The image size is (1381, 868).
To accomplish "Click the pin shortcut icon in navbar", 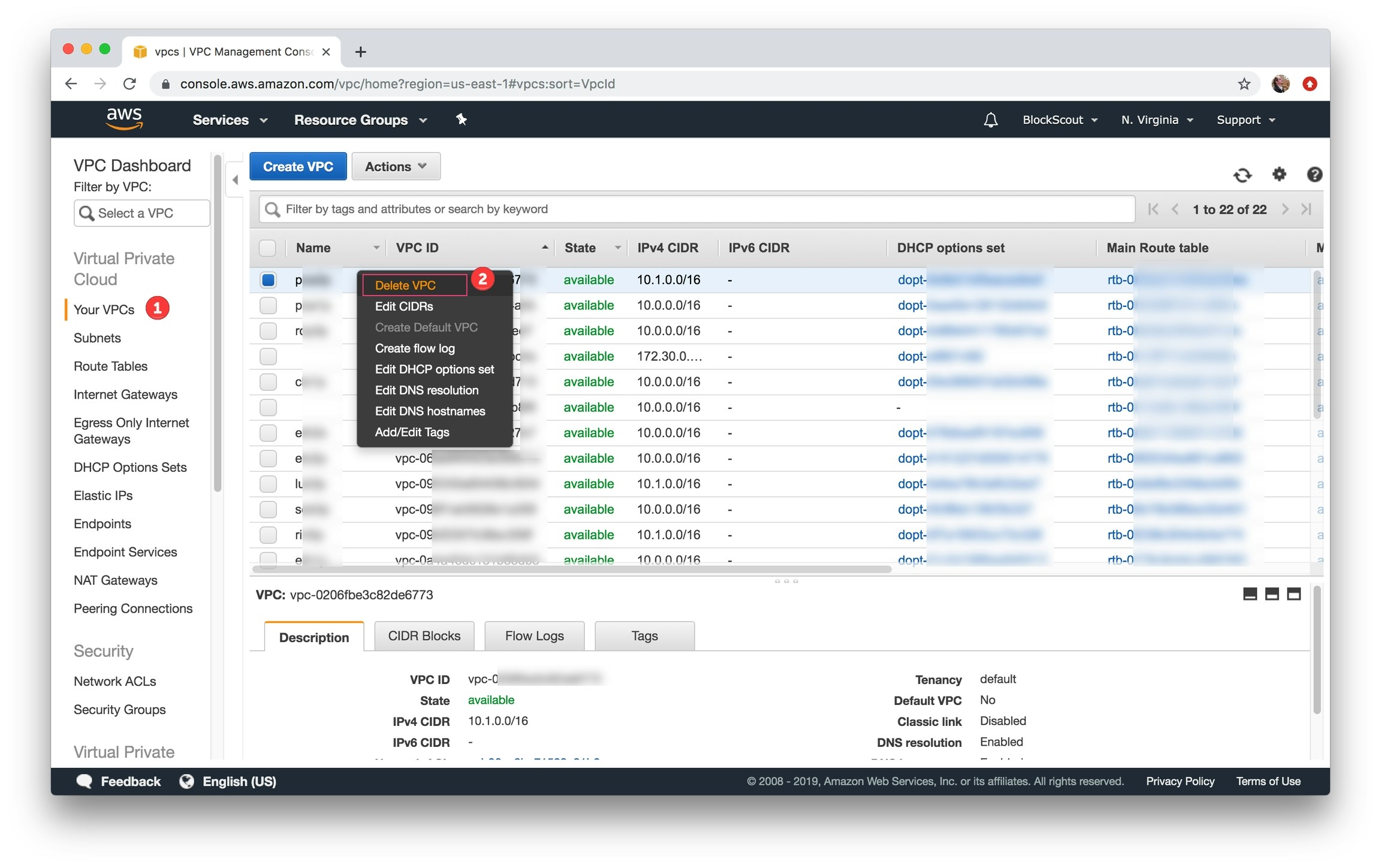I will tap(461, 120).
